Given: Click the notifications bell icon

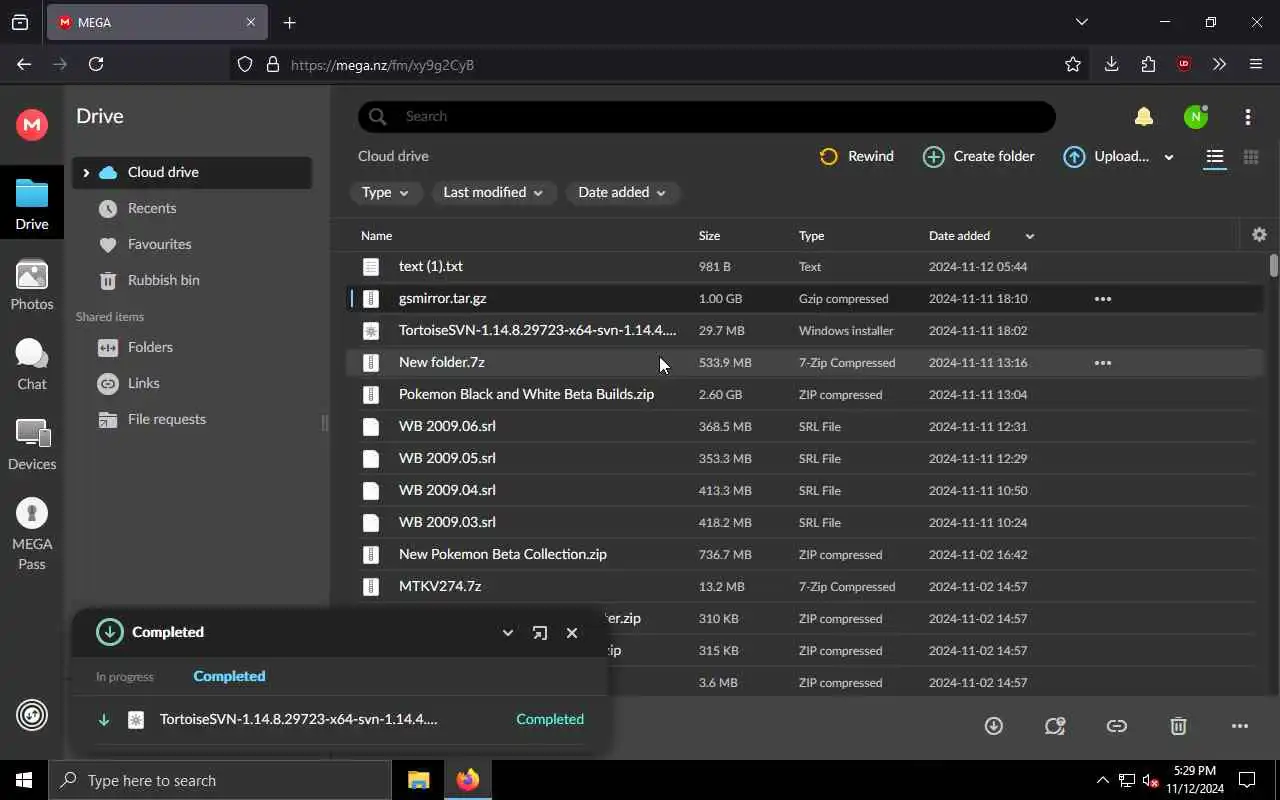Looking at the screenshot, I should coord(1144,117).
